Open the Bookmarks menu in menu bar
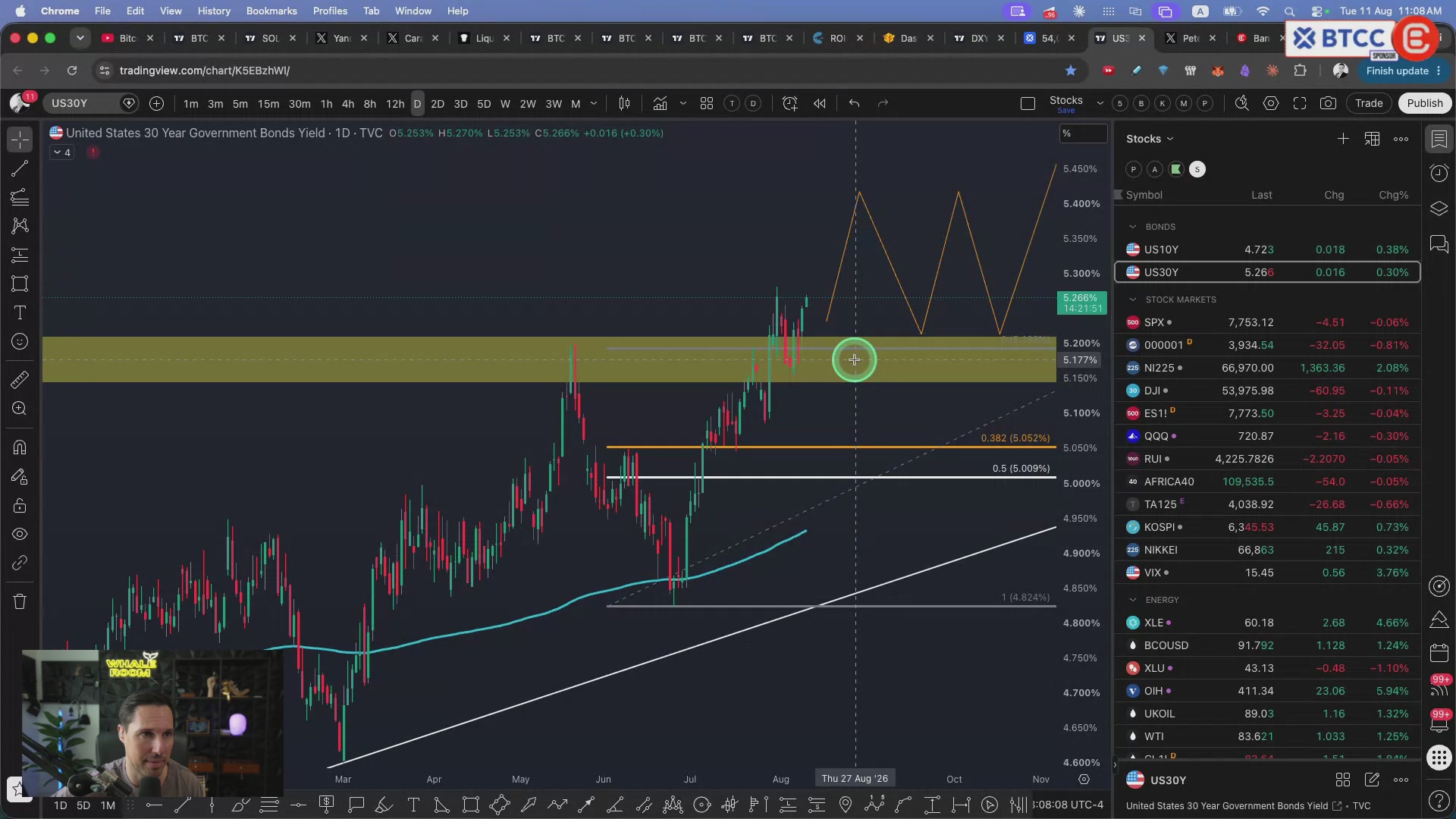Image resolution: width=1456 pixels, height=819 pixels. [271, 11]
